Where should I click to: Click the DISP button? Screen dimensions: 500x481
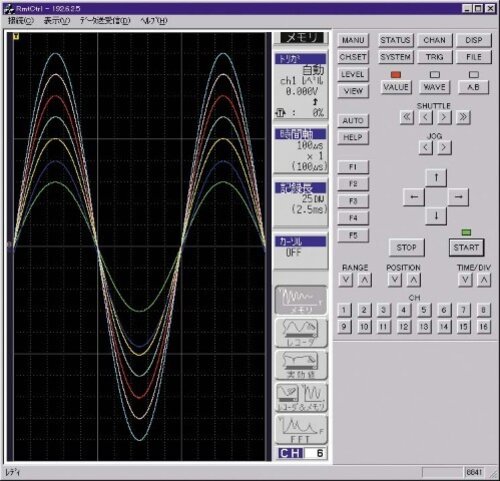tap(473, 40)
